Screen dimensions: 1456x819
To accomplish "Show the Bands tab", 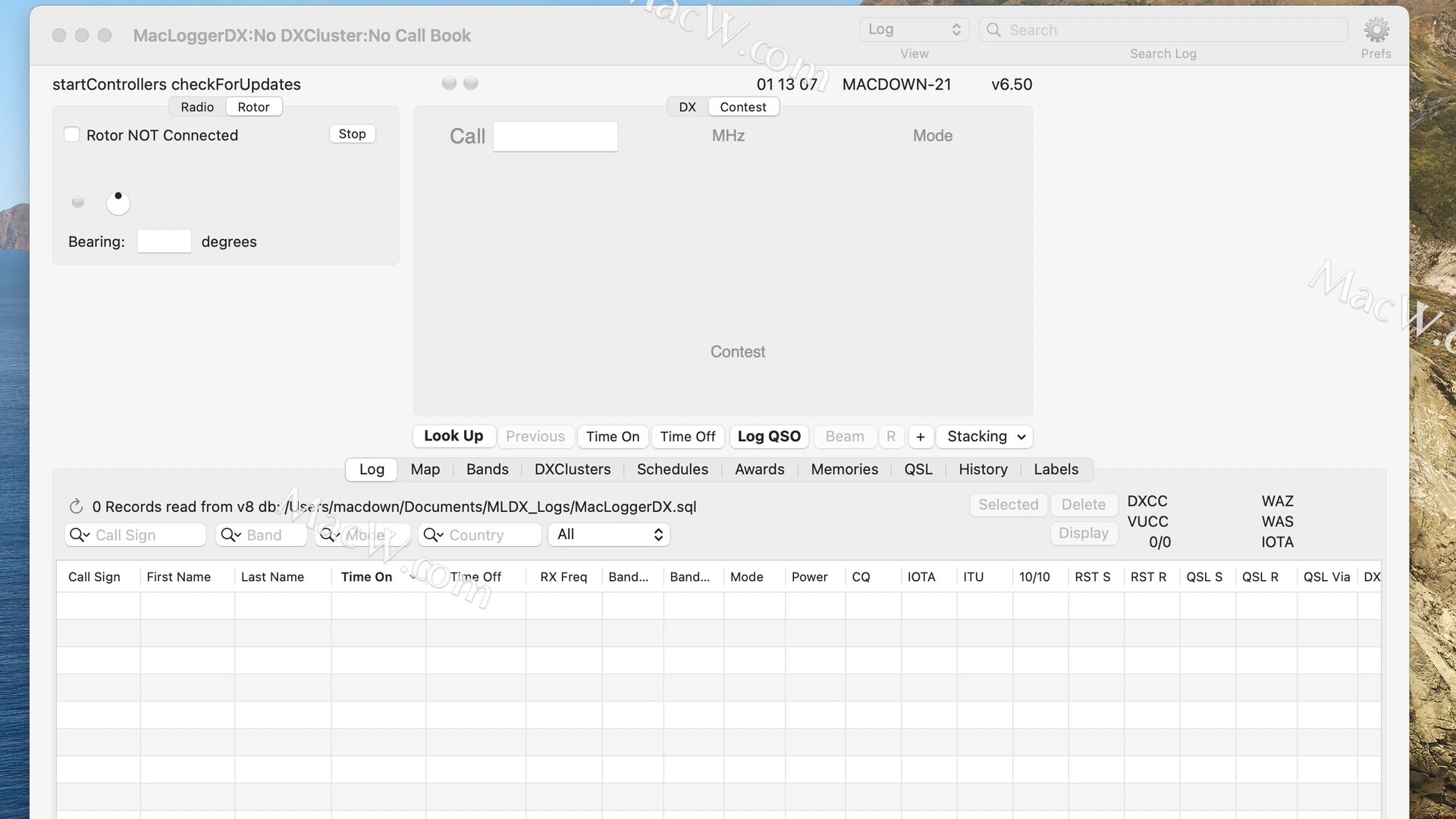I will pos(488,469).
